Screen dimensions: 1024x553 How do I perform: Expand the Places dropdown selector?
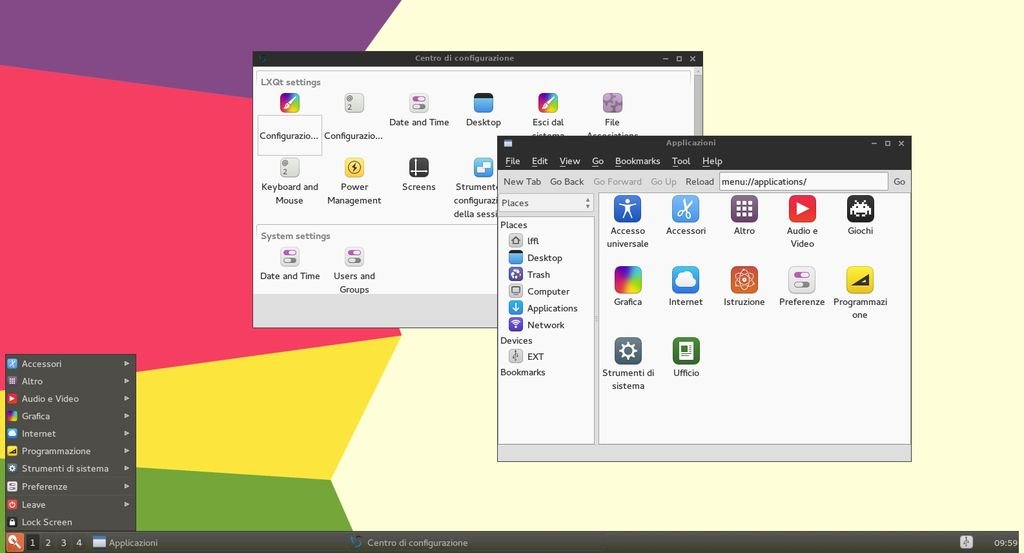click(x=546, y=203)
